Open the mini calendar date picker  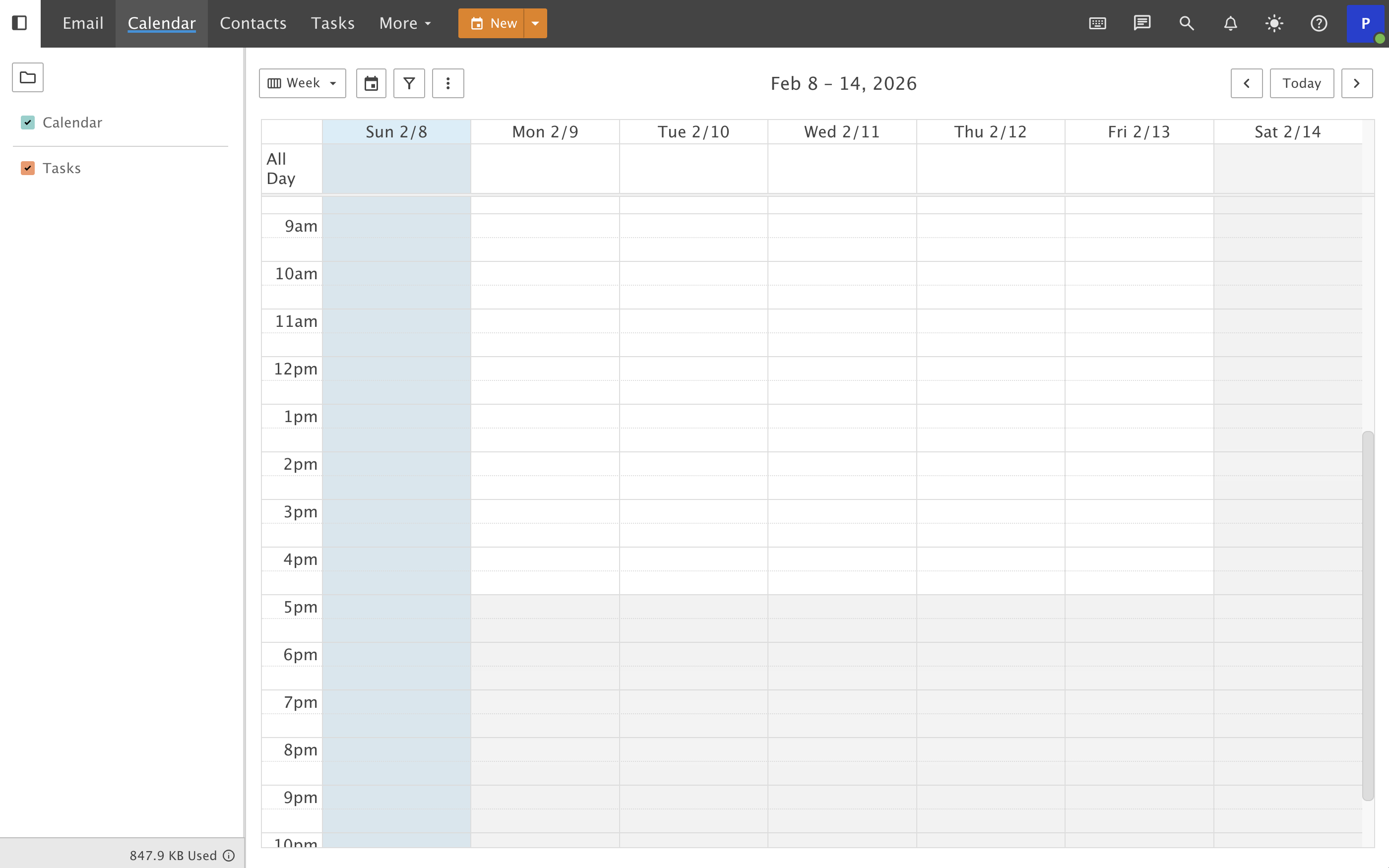pos(371,83)
